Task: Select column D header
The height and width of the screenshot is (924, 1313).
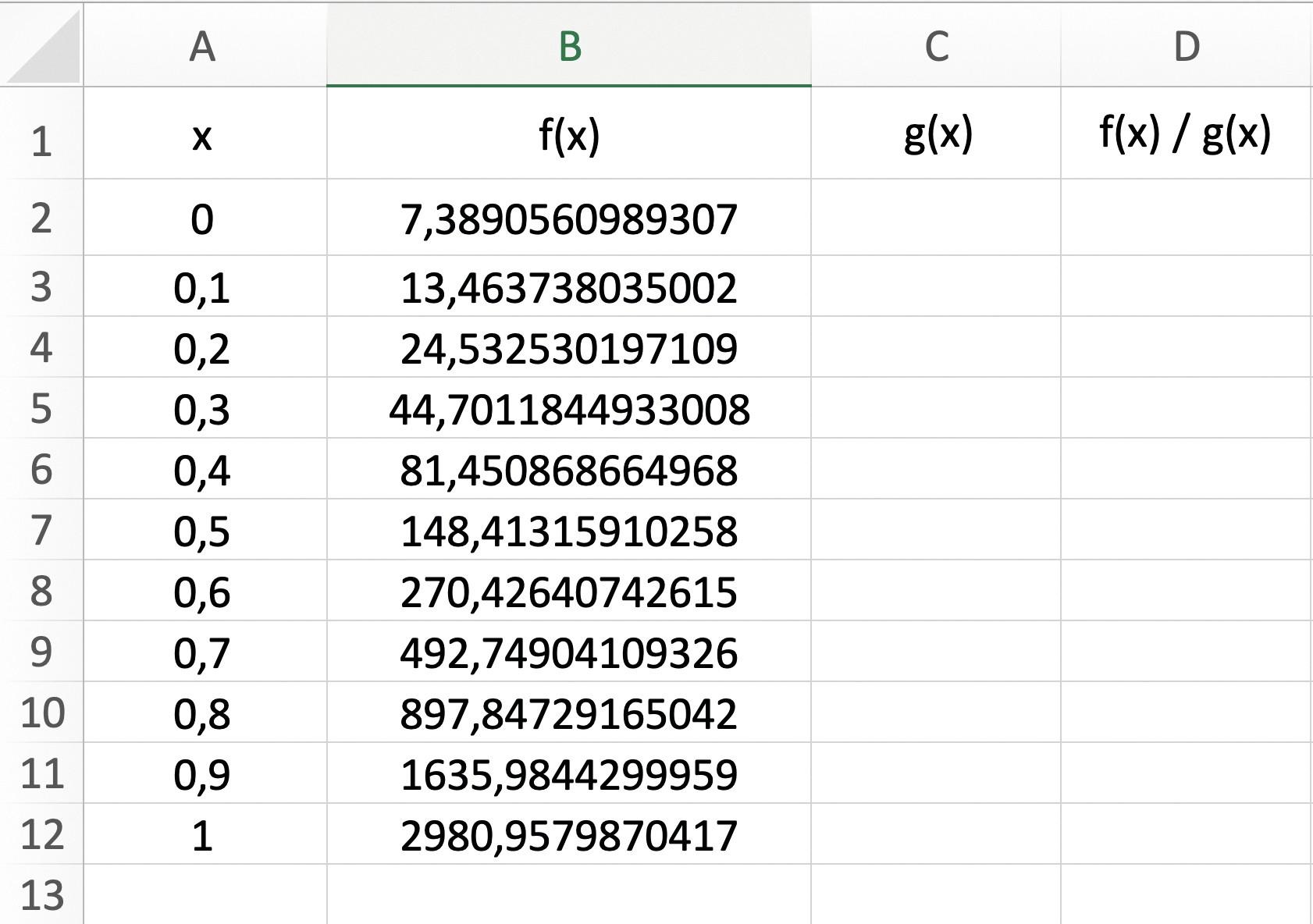Action: [x=1186, y=47]
